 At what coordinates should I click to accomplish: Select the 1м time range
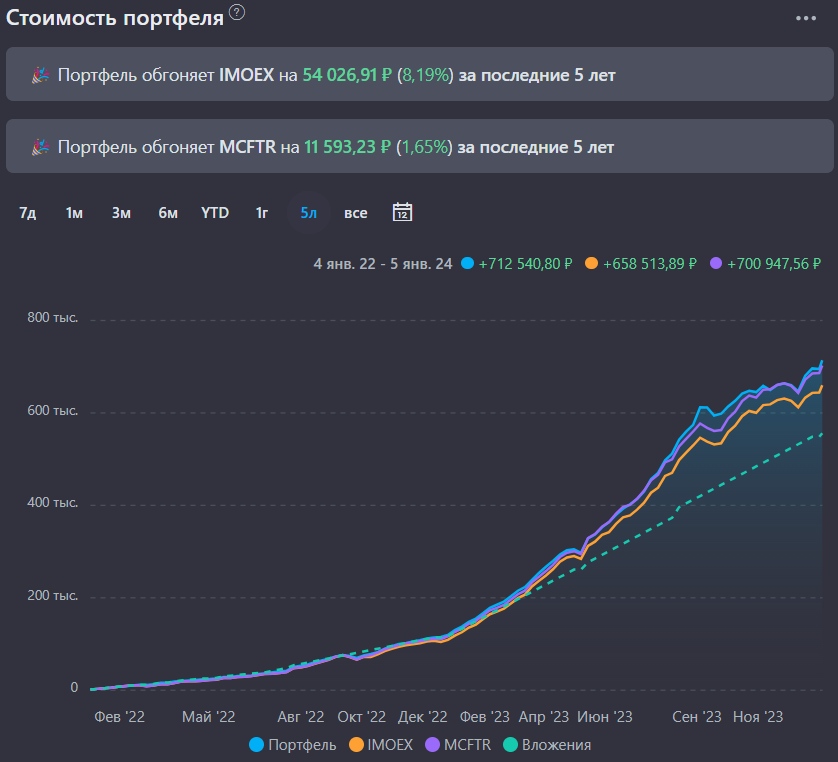coord(74,213)
